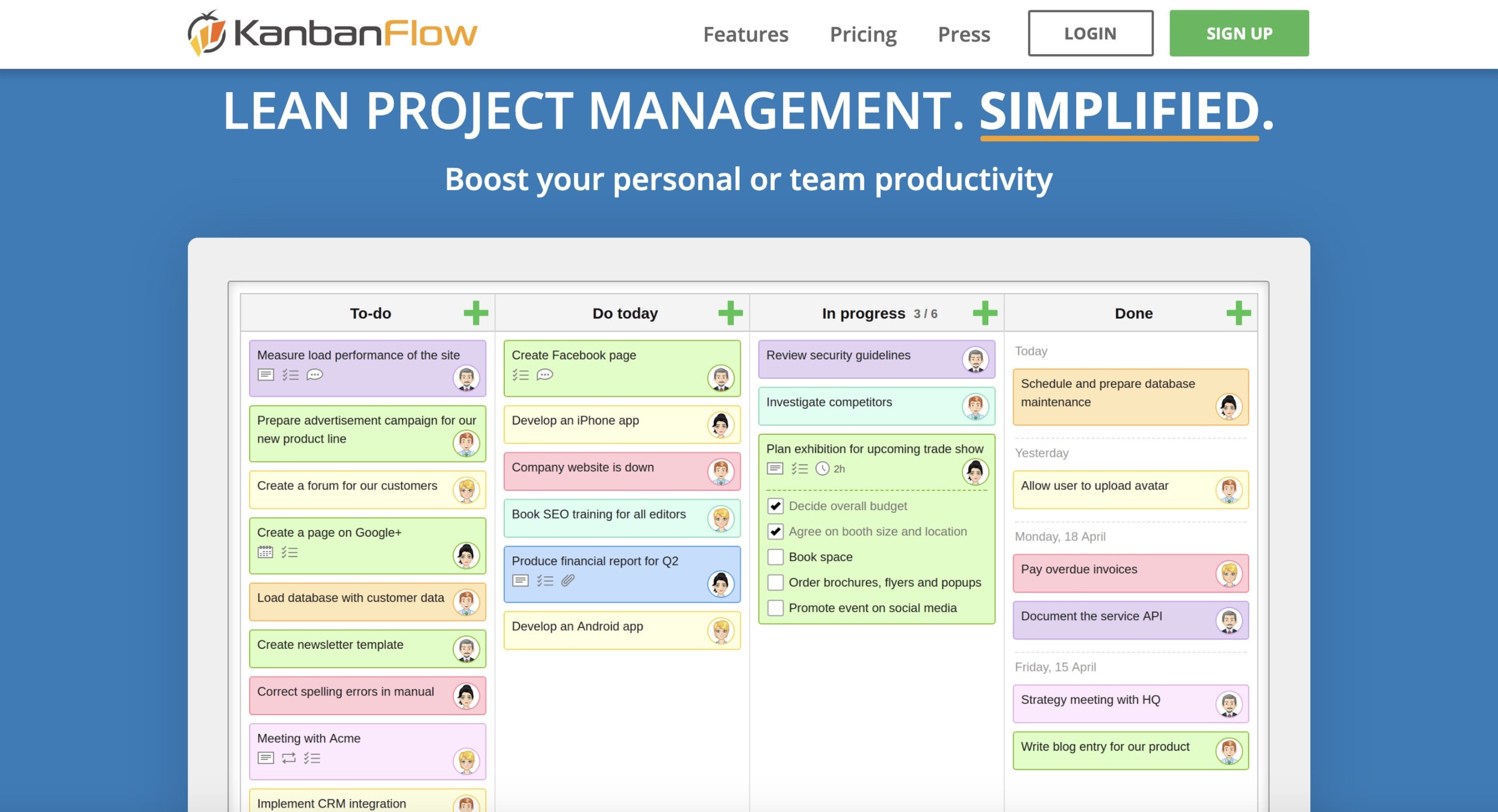Click the green plus in To-do column
Viewport: 1498px width, 812px height.
click(475, 313)
